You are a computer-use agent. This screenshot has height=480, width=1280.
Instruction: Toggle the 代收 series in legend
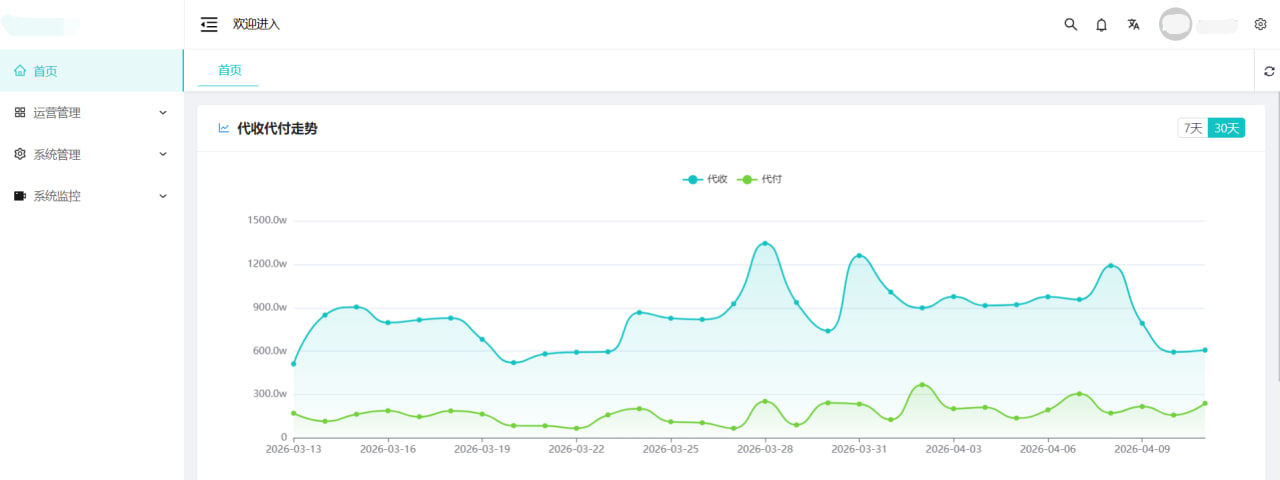click(706, 179)
